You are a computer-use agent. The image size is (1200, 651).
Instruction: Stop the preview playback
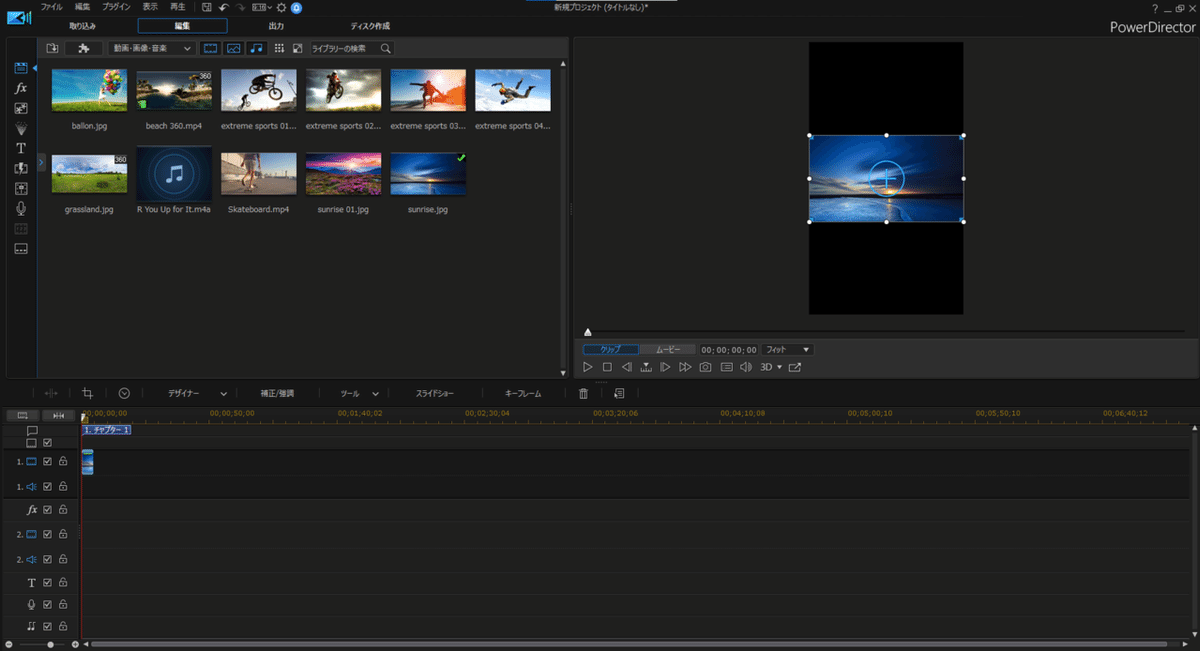tap(607, 368)
